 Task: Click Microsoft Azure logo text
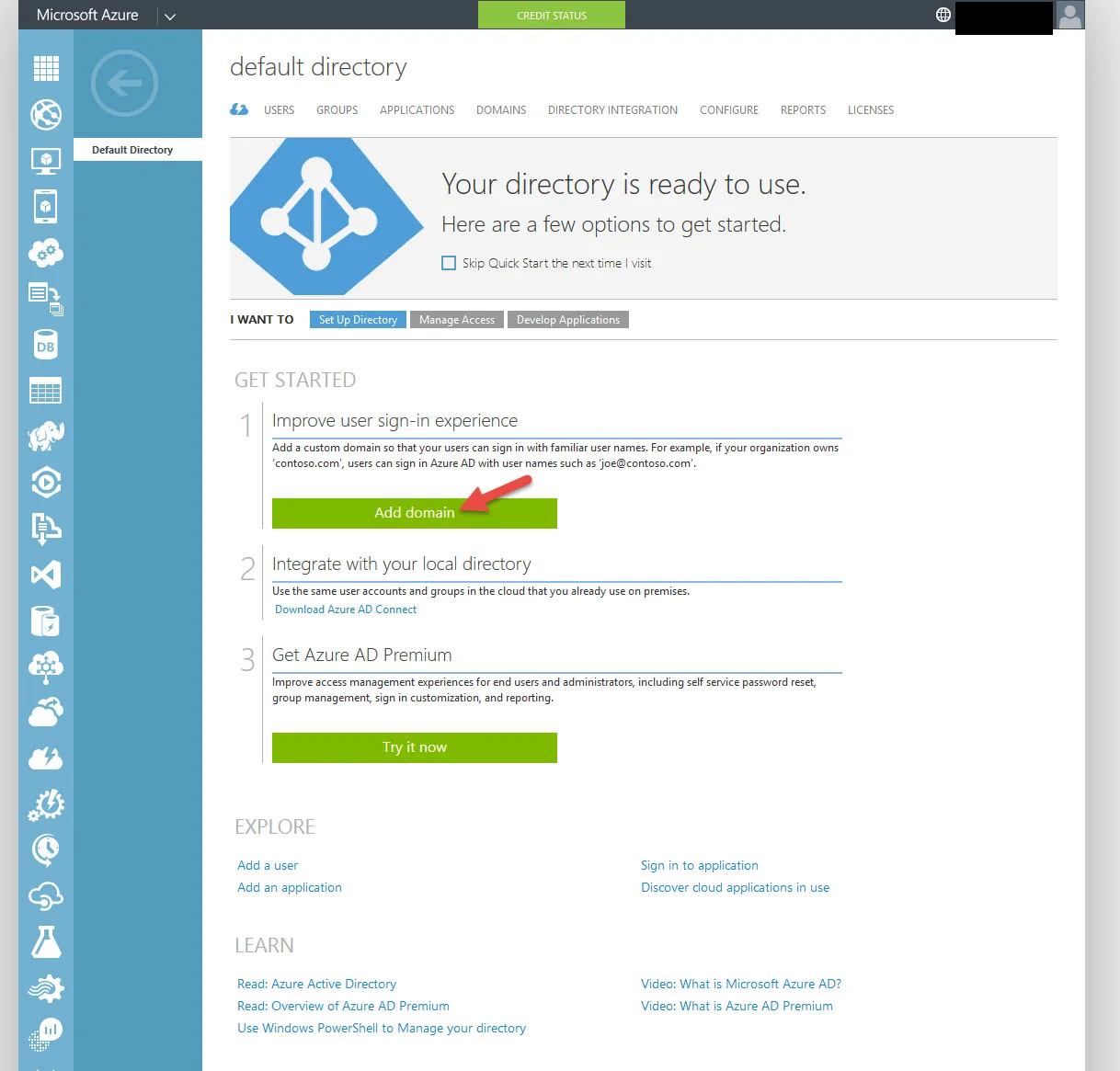coord(87,16)
